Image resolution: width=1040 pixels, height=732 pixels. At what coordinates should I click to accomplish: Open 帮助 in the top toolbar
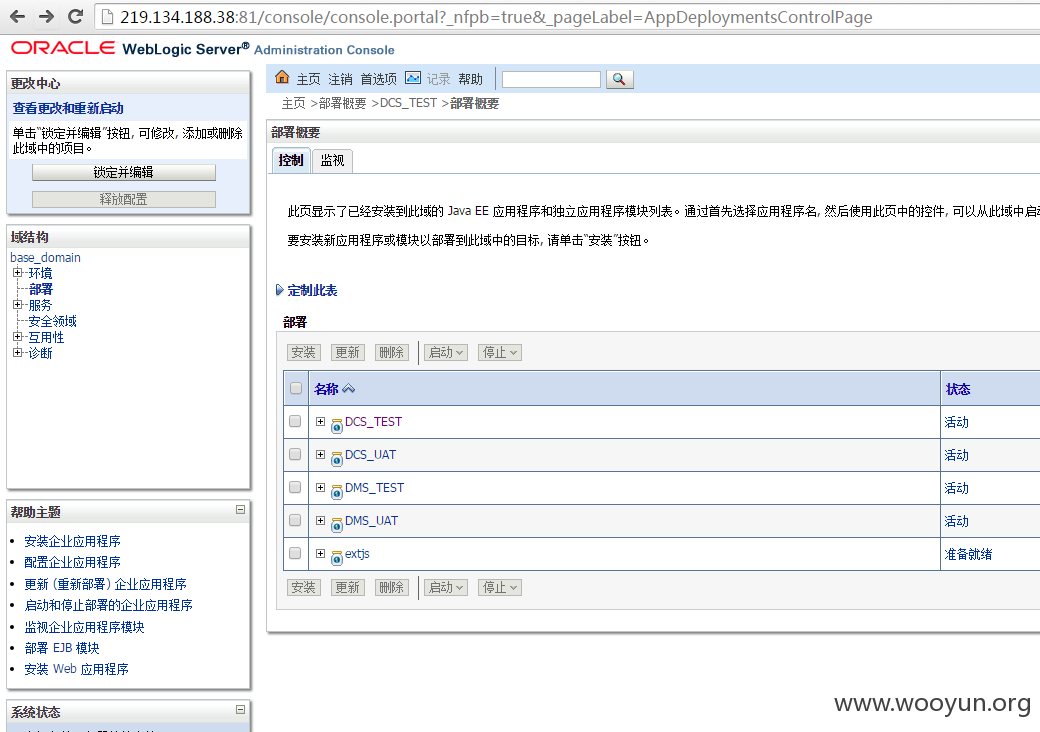point(470,80)
